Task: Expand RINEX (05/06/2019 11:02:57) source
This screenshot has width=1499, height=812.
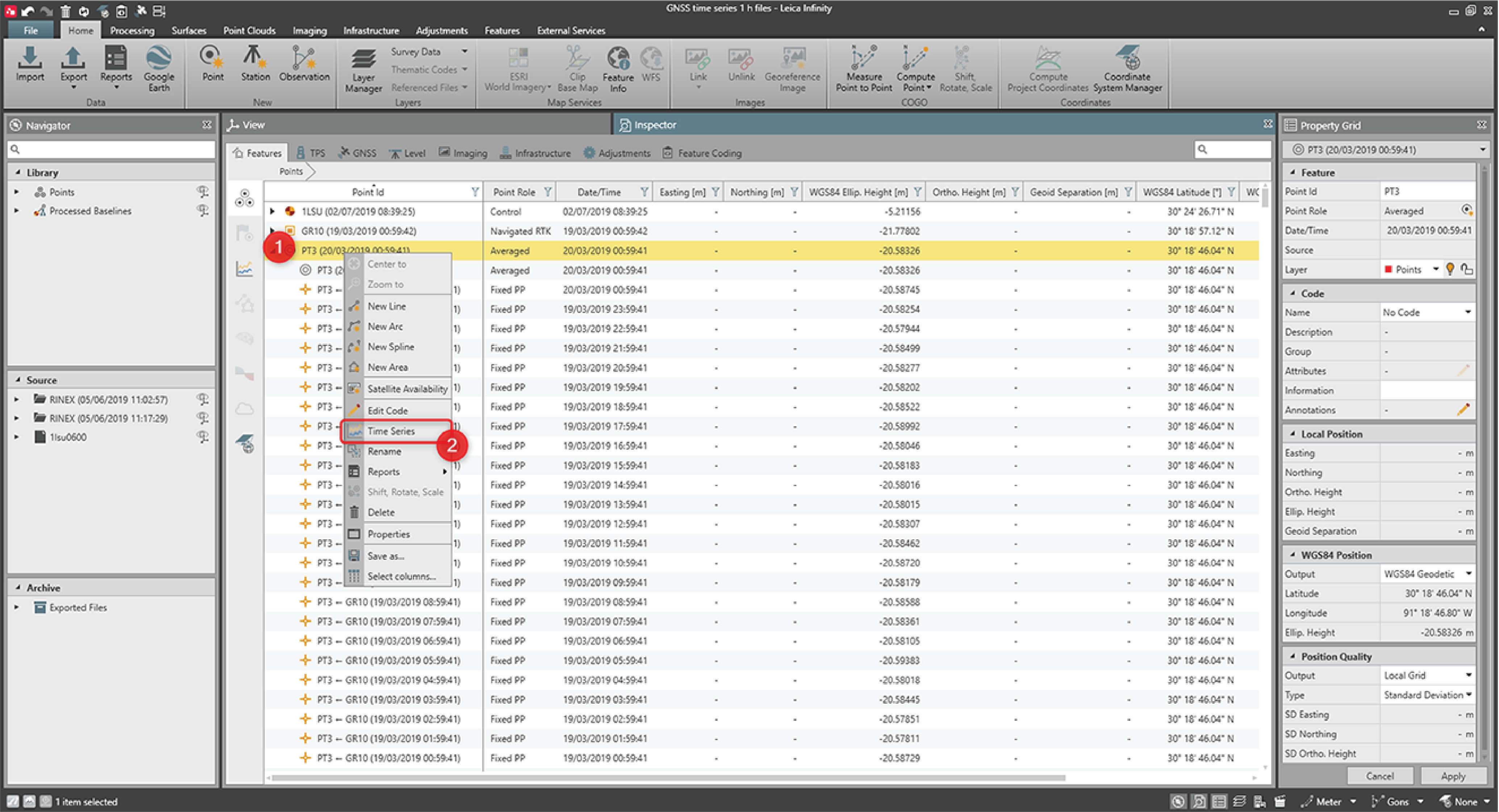Action: click(17, 399)
